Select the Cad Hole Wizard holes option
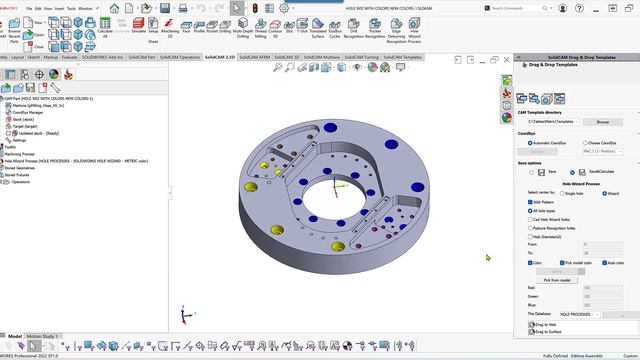This screenshot has height=360, width=640. click(x=530, y=220)
